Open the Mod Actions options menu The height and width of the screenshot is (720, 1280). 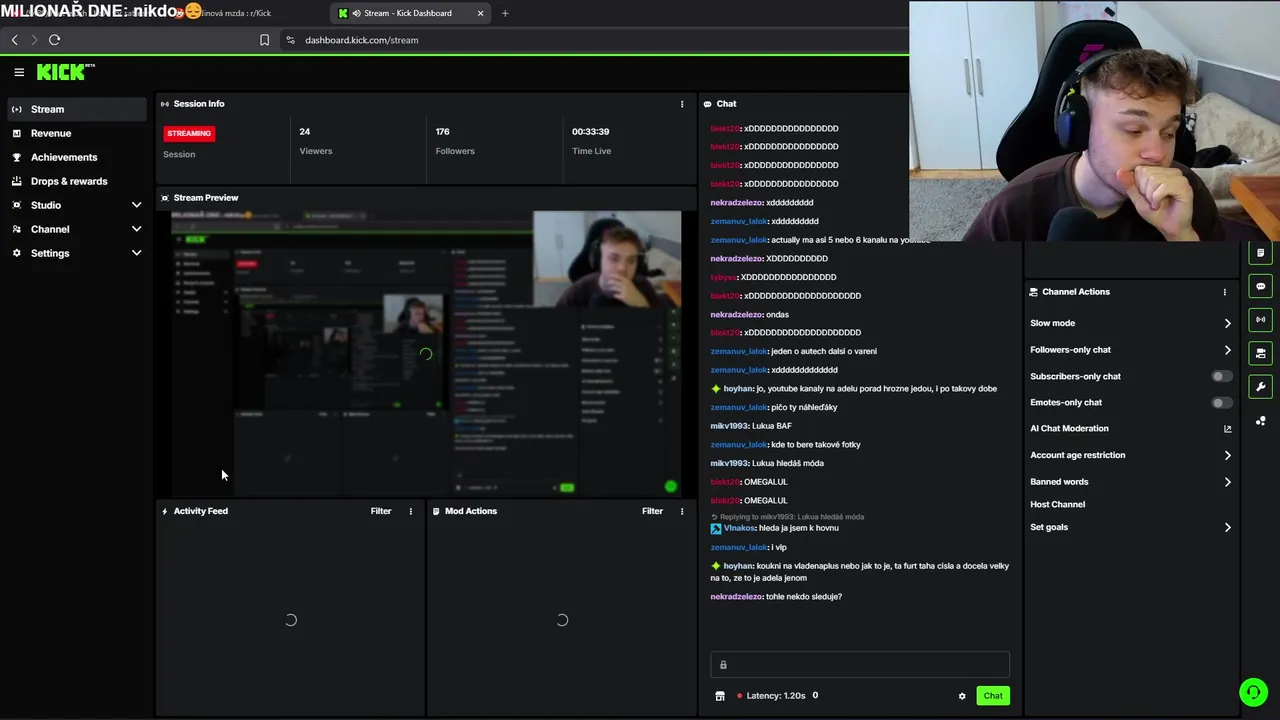coord(682,511)
